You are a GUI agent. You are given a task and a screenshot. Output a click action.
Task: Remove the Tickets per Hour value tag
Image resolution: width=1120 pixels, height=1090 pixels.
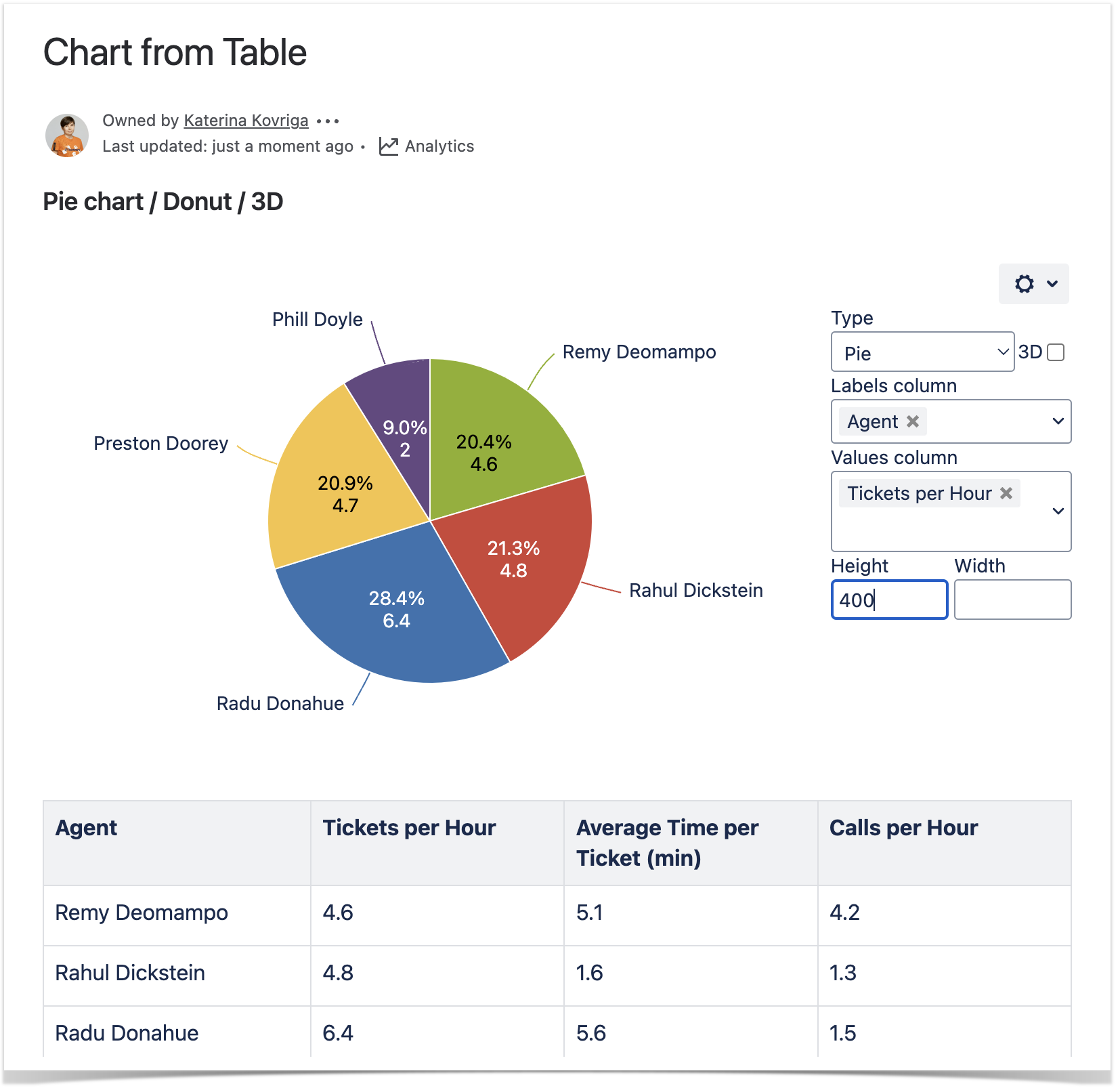point(1006,493)
